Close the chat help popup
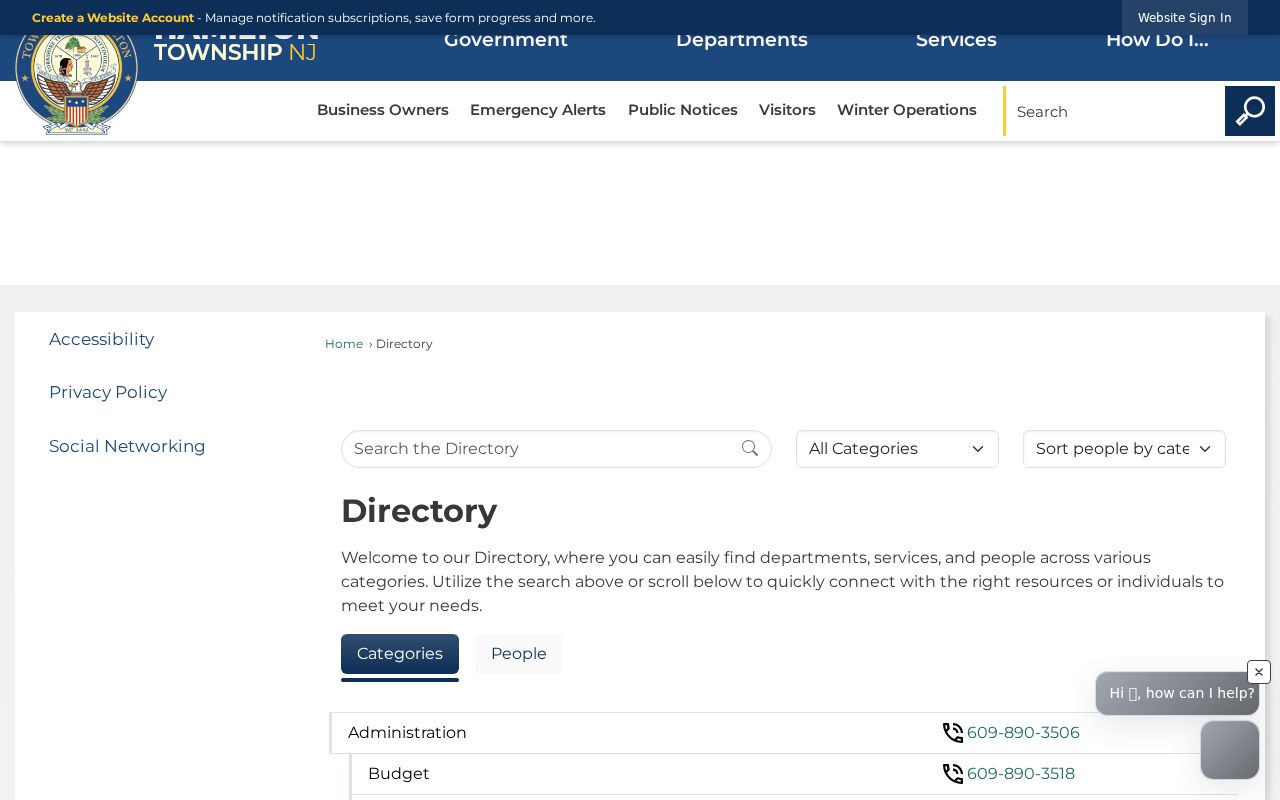 [x=1259, y=672]
